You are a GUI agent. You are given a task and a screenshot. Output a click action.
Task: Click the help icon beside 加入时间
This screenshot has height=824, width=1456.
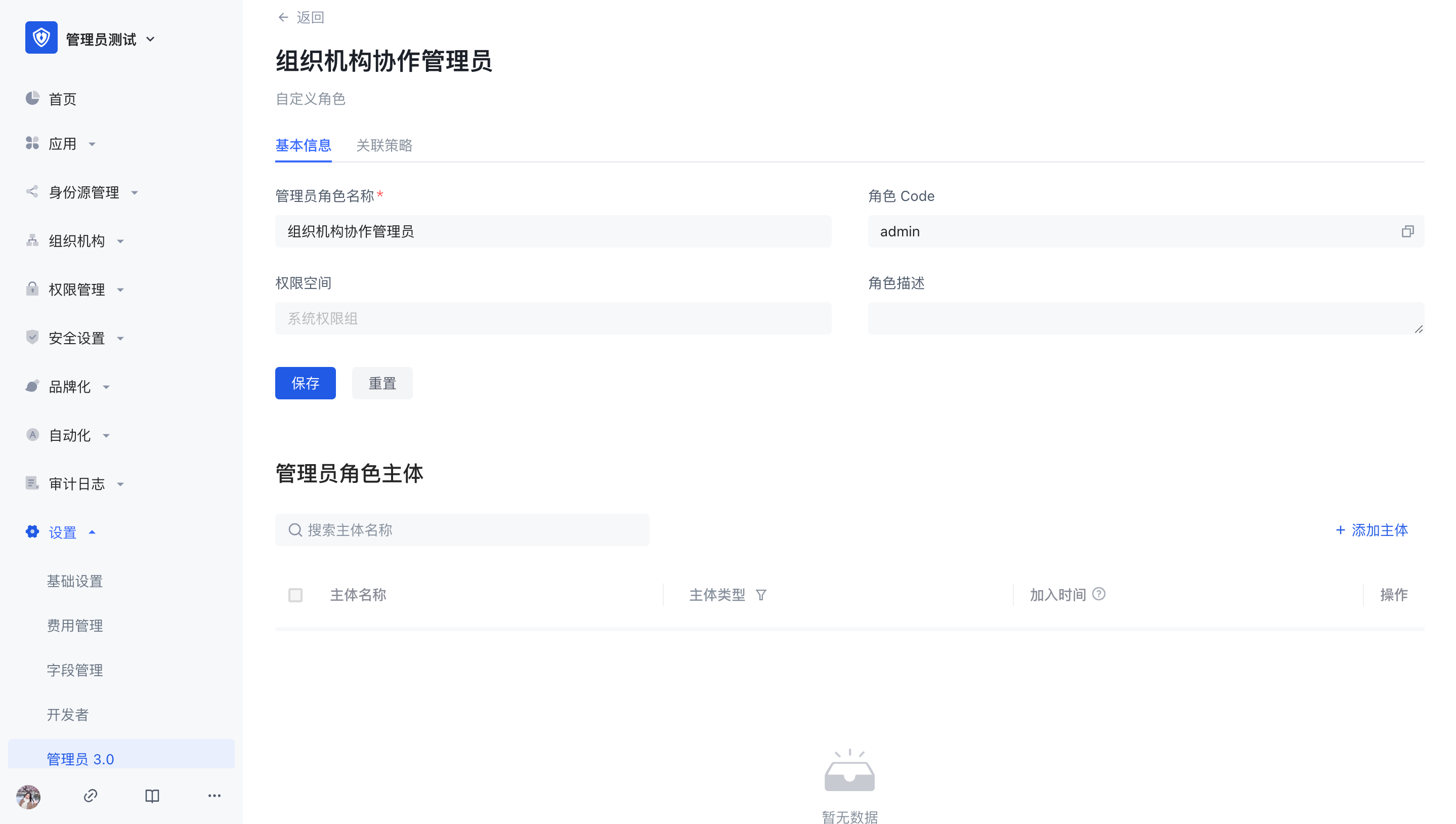pos(1098,594)
